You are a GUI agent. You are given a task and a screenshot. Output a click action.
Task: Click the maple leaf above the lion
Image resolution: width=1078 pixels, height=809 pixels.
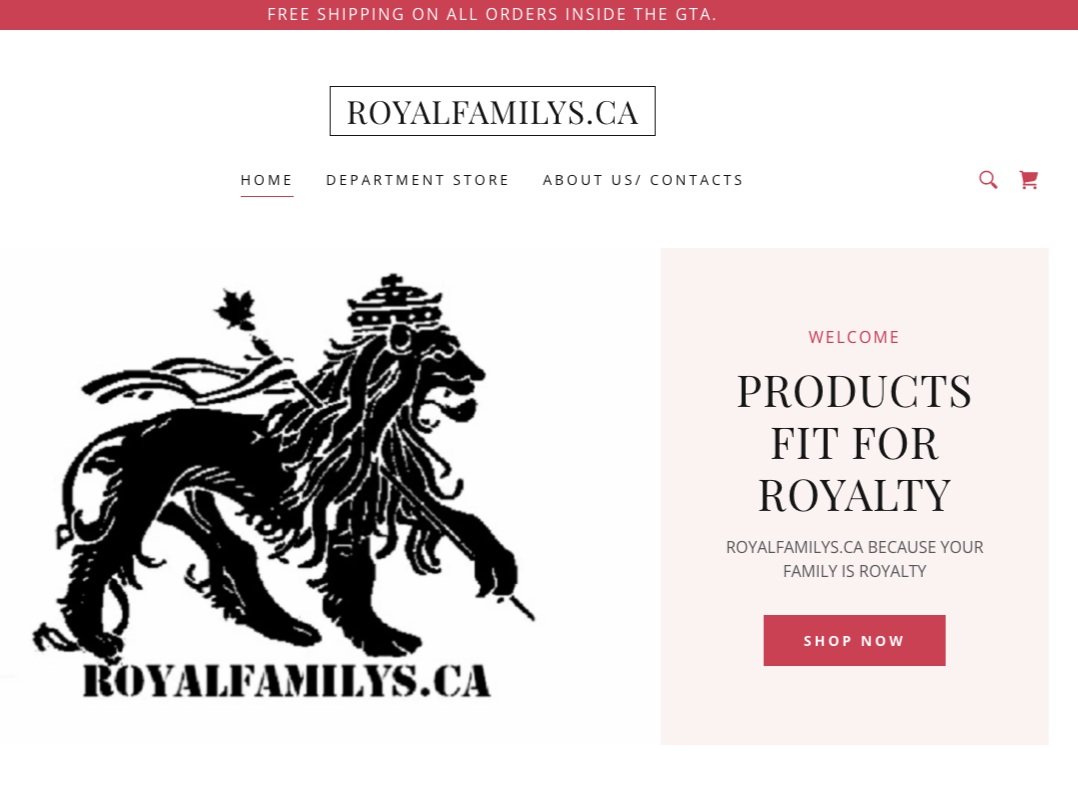click(x=236, y=309)
